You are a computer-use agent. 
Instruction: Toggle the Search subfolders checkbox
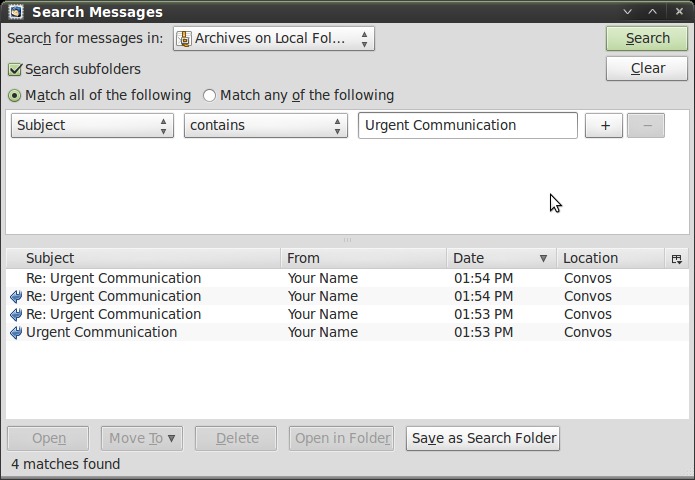pyautogui.click(x=15, y=70)
